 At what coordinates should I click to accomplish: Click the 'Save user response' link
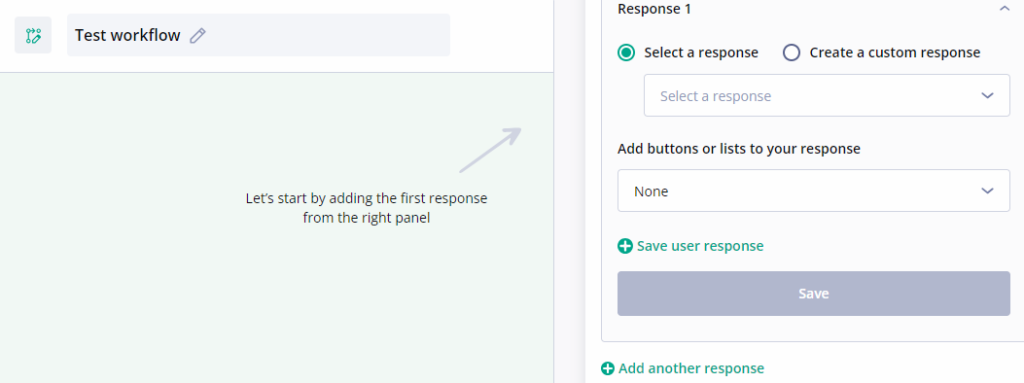700,246
